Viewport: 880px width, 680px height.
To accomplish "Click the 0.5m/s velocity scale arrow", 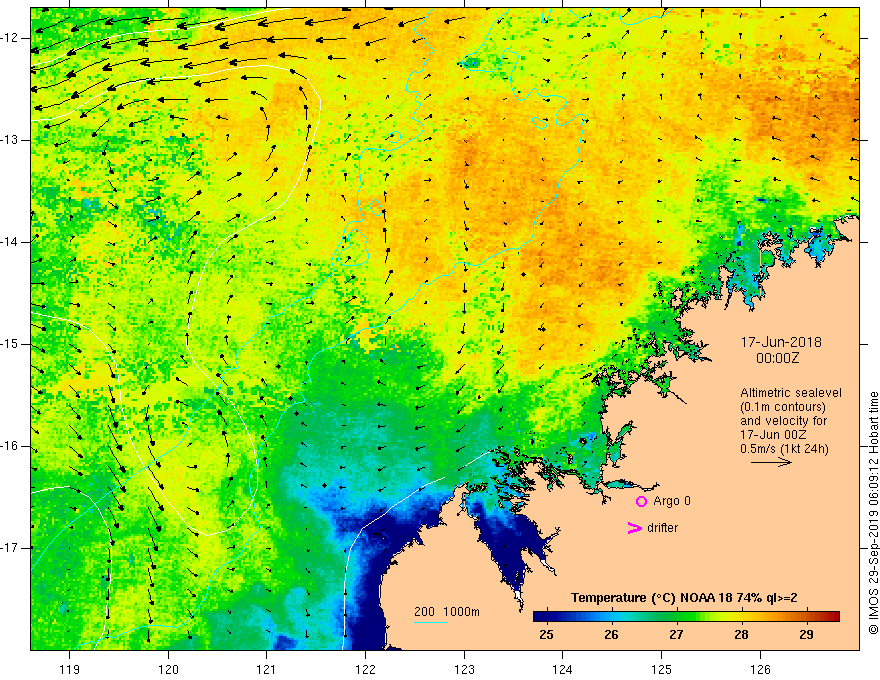I will coord(771,462).
